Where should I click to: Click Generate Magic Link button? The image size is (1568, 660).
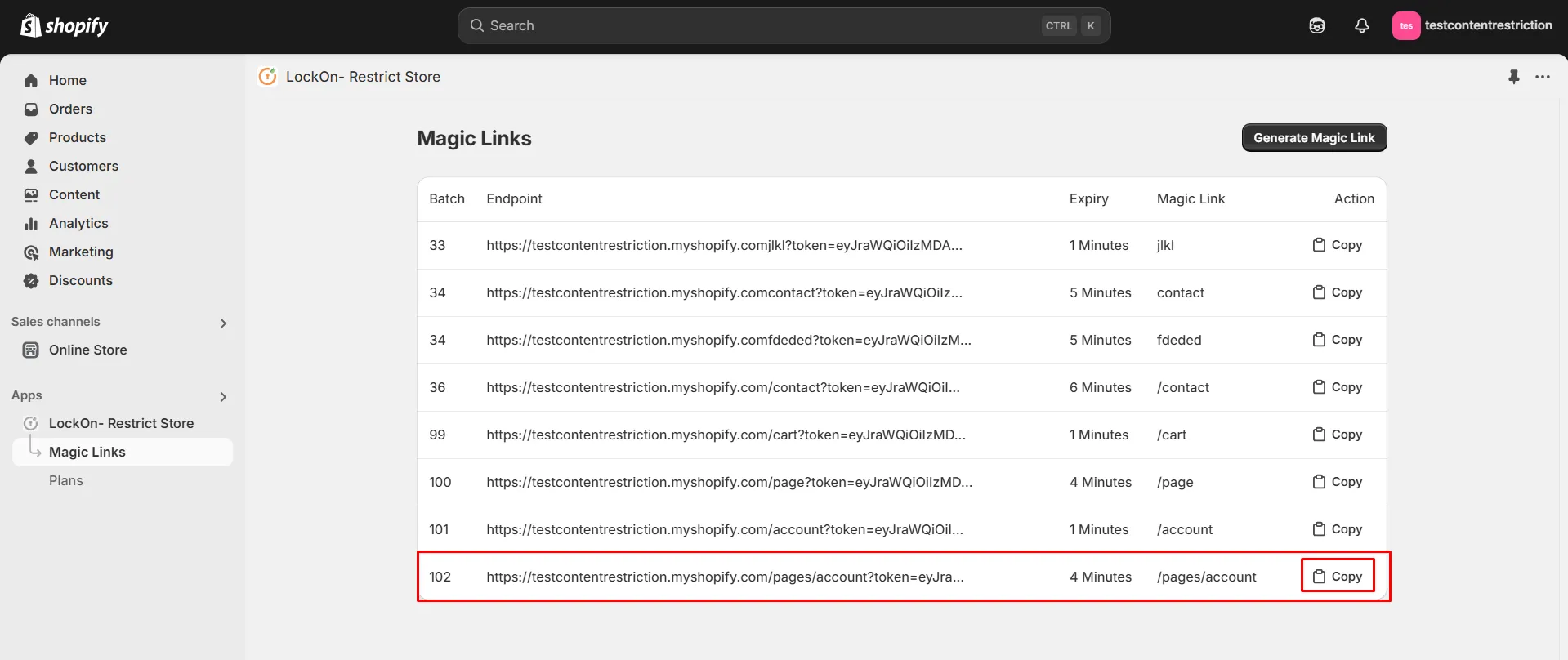(1314, 138)
